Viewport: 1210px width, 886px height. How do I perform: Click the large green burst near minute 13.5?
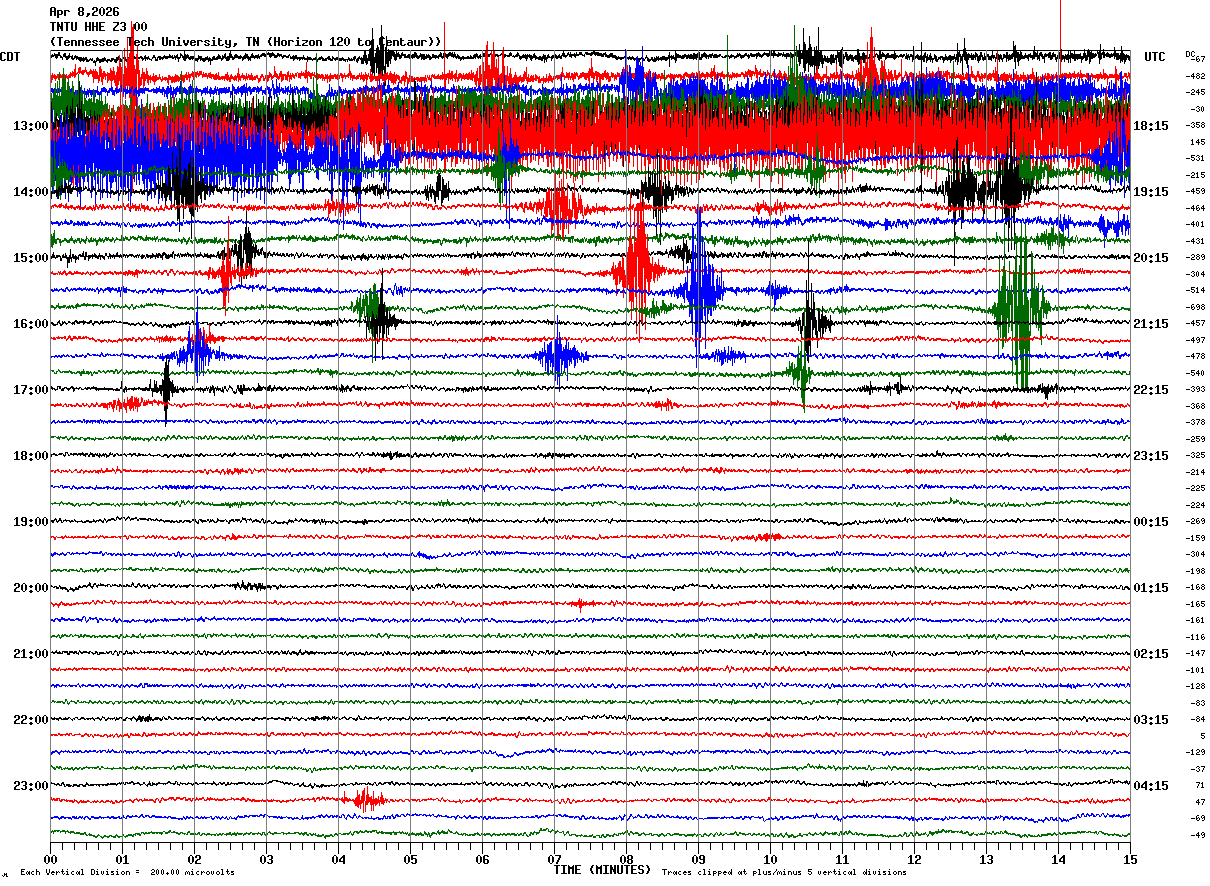pyautogui.click(x=1020, y=305)
